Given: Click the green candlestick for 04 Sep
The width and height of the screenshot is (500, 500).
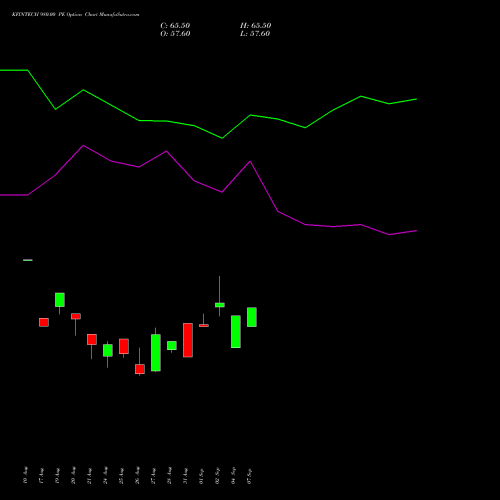Looking at the screenshot, I should coord(236,332).
